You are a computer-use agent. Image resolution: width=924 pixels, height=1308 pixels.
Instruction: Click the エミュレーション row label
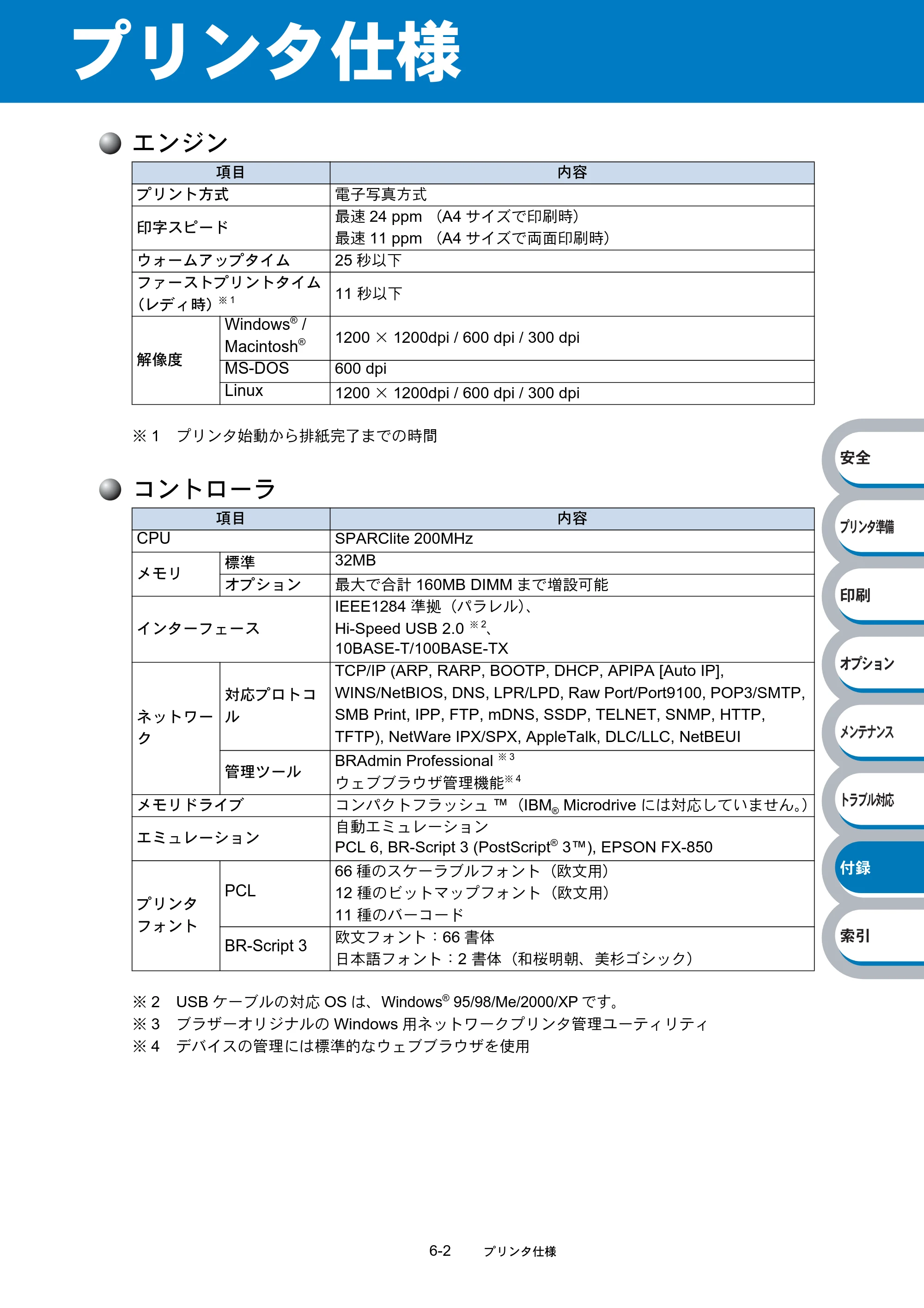coord(198,839)
